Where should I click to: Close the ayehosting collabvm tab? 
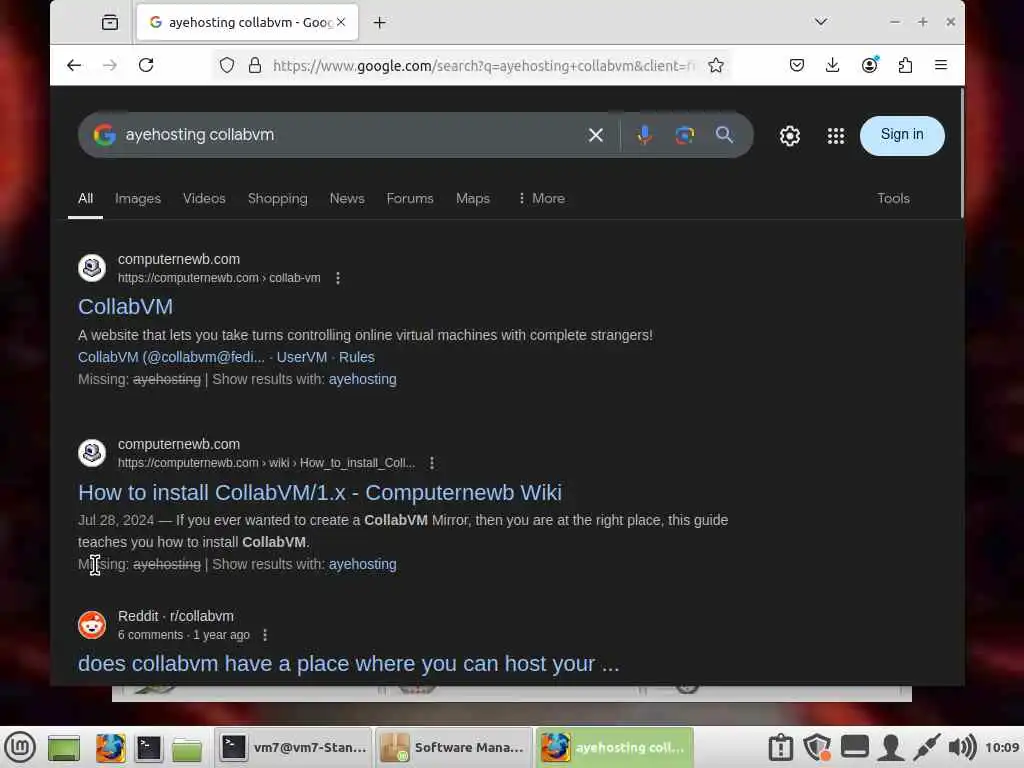[x=341, y=22]
